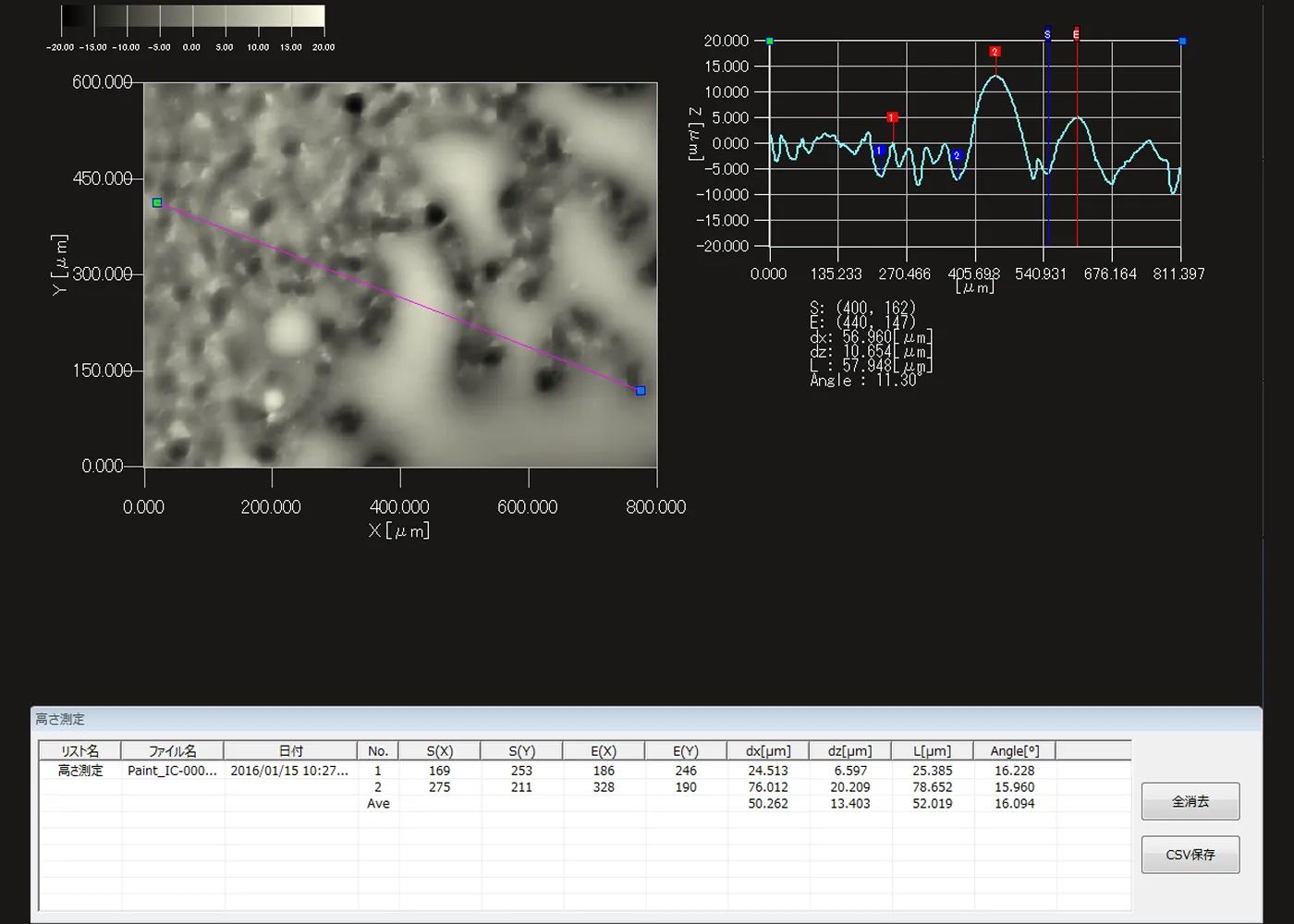Viewport: 1294px width, 924px height.
Task: Sort by the dx[μm] column header
Action: click(x=768, y=751)
